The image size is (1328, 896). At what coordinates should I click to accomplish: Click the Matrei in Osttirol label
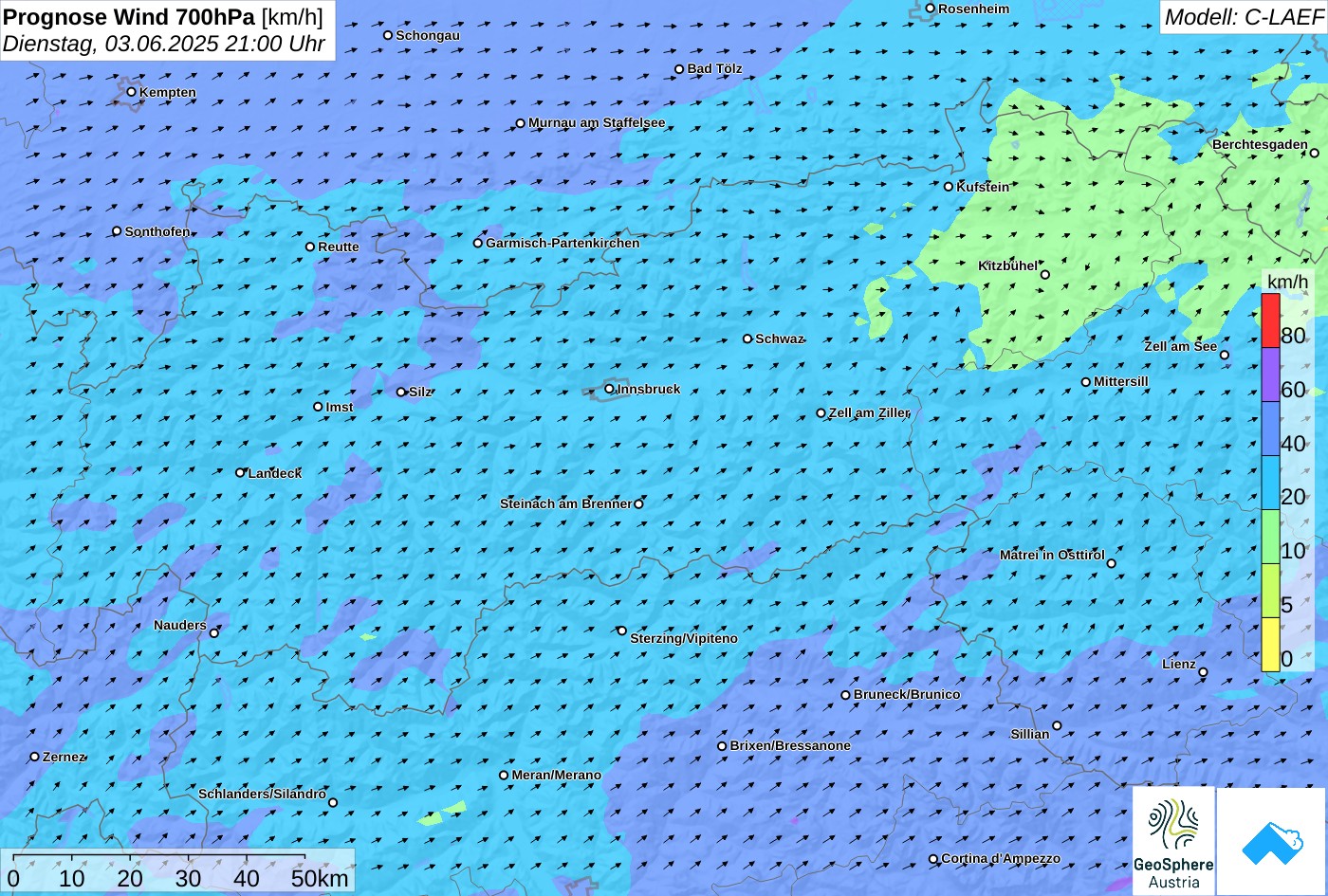pyautogui.click(x=1052, y=555)
